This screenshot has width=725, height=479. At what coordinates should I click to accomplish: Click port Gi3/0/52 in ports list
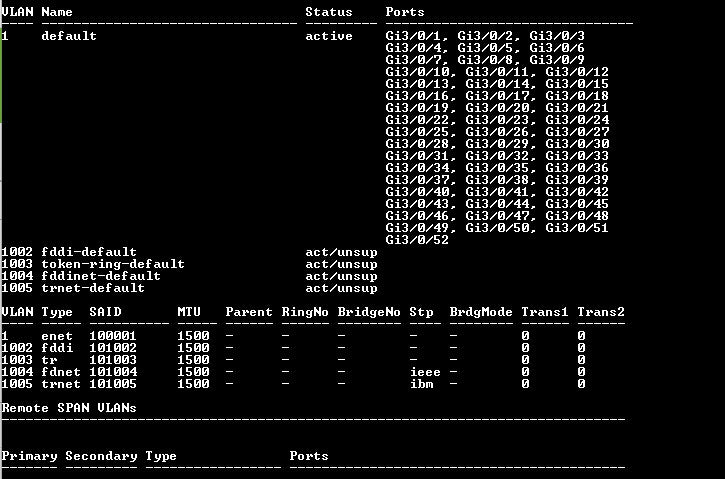tap(417, 240)
